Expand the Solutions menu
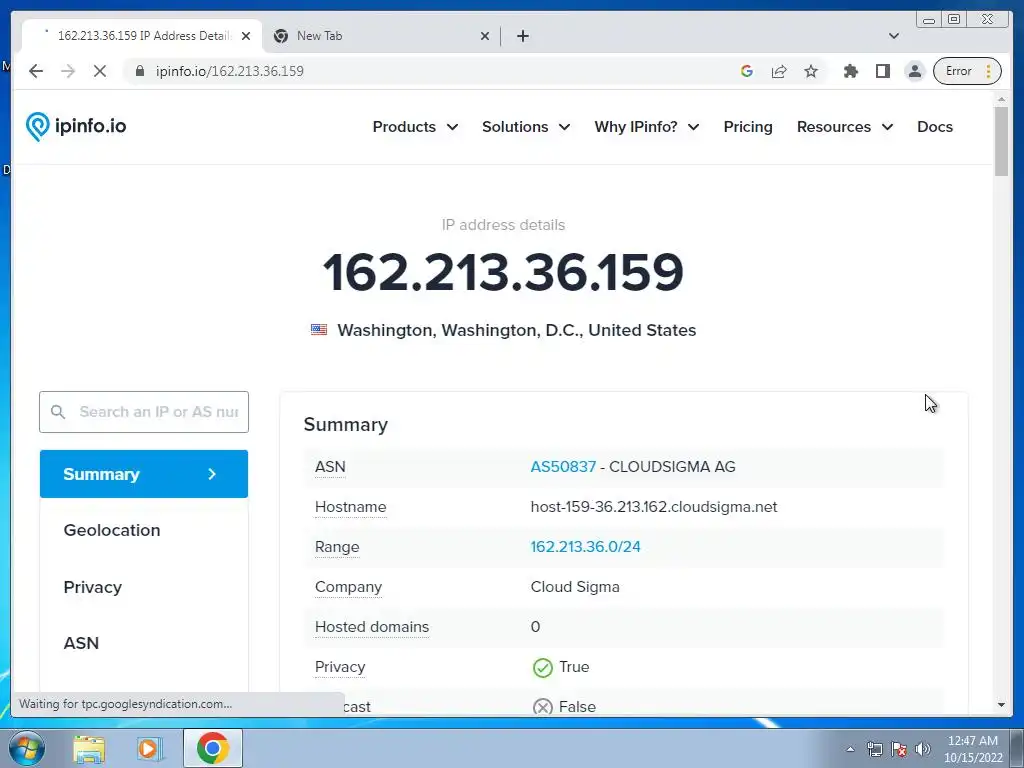This screenshot has height=768, width=1024. pyautogui.click(x=526, y=127)
